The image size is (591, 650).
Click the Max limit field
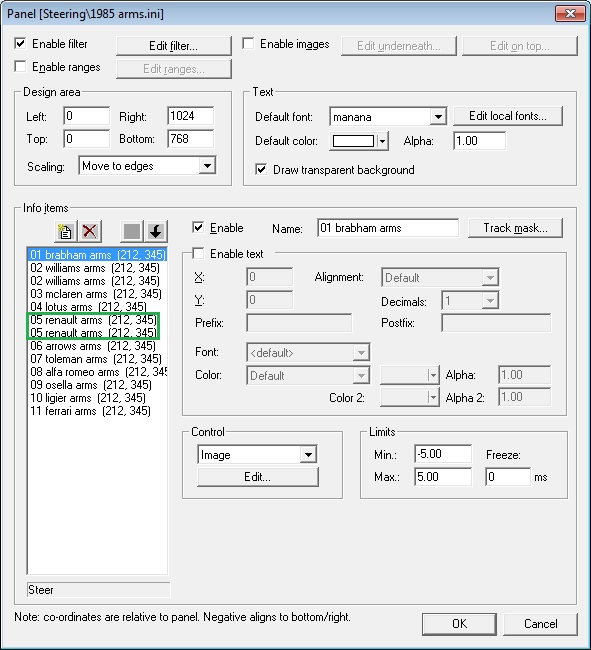[443, 477]
